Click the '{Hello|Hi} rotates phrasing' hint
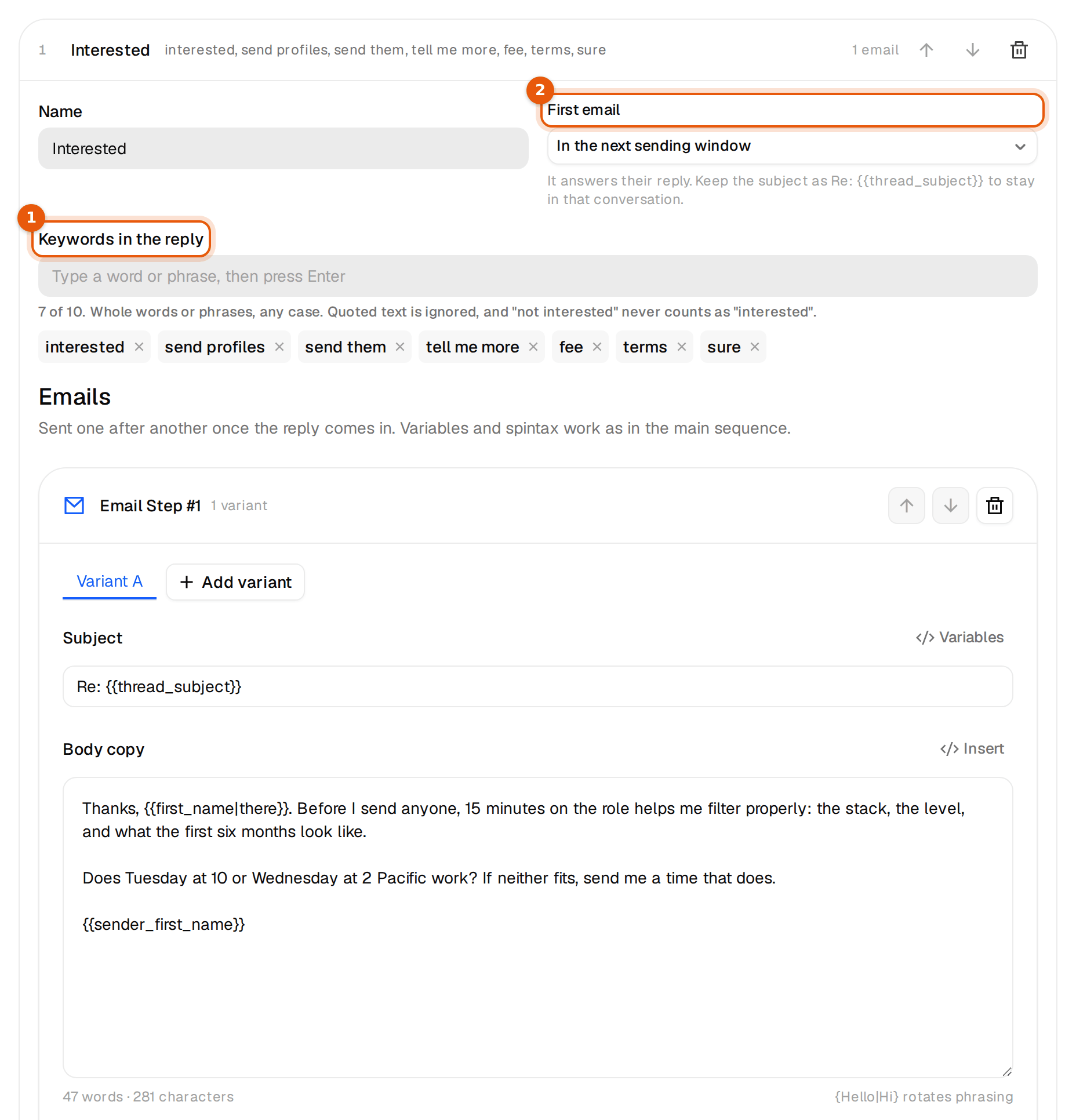Image resolution: width=1076 pixels, height=1120 pixels. tap(924, 1097)
